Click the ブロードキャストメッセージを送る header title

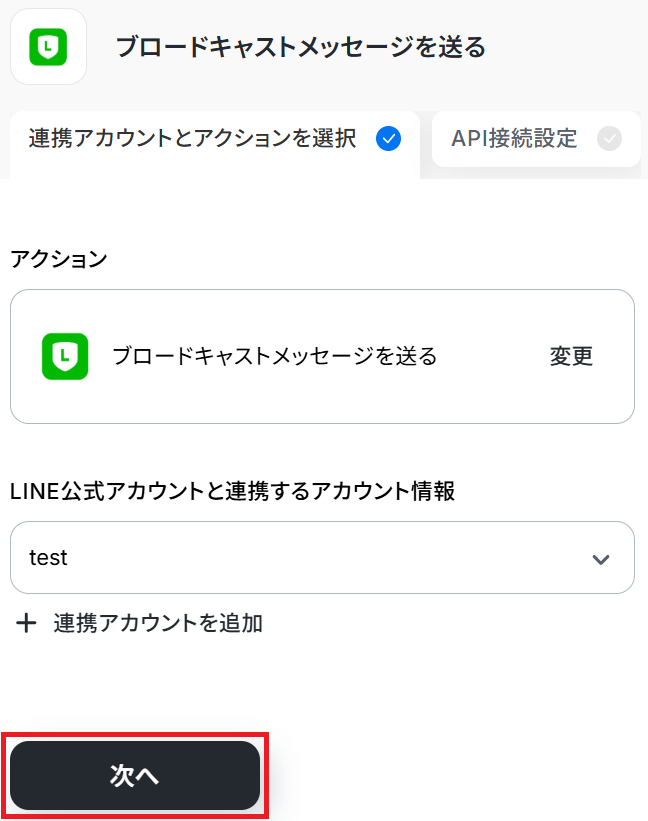click(300, 47)
